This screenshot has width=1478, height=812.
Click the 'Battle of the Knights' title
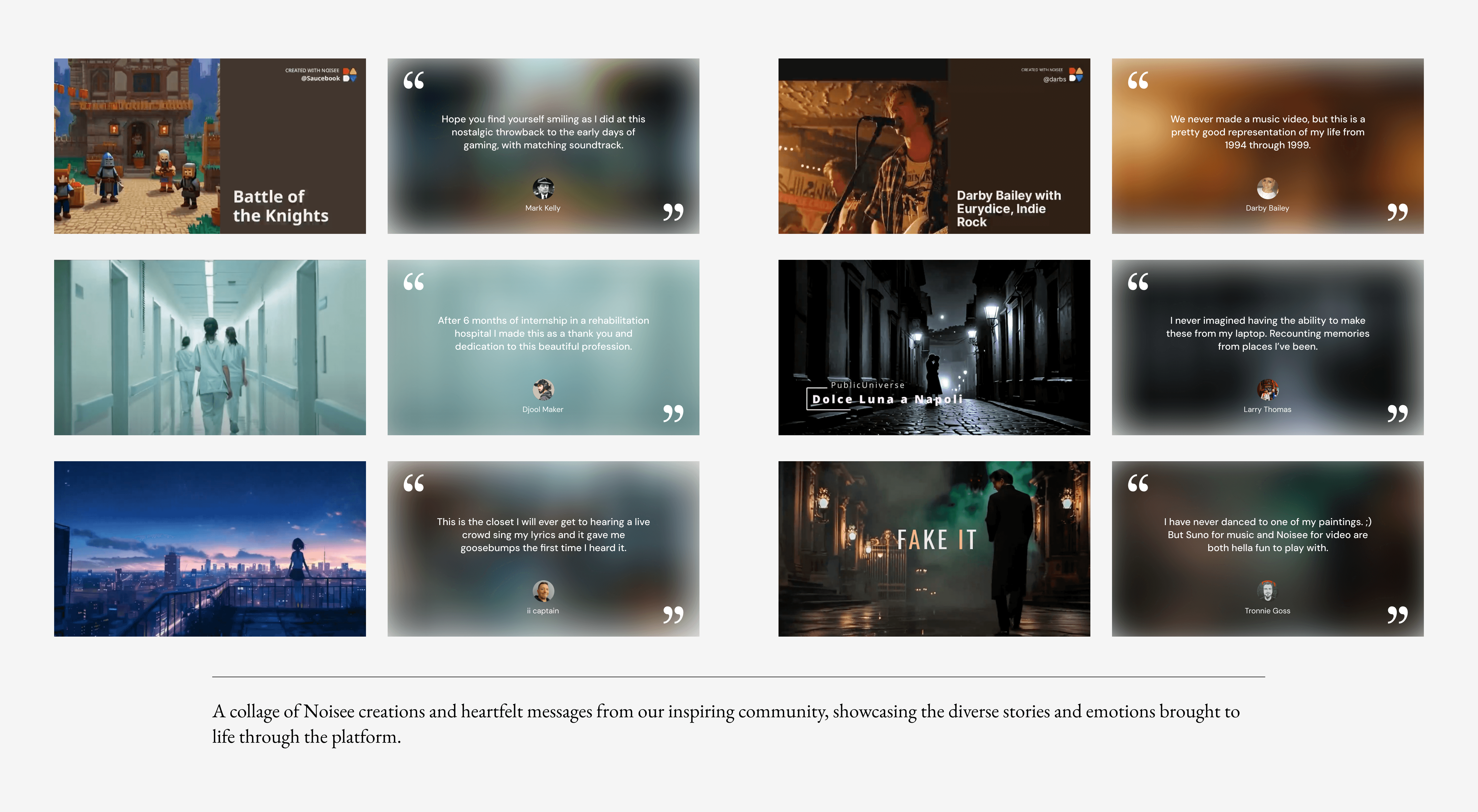[280, 206]
